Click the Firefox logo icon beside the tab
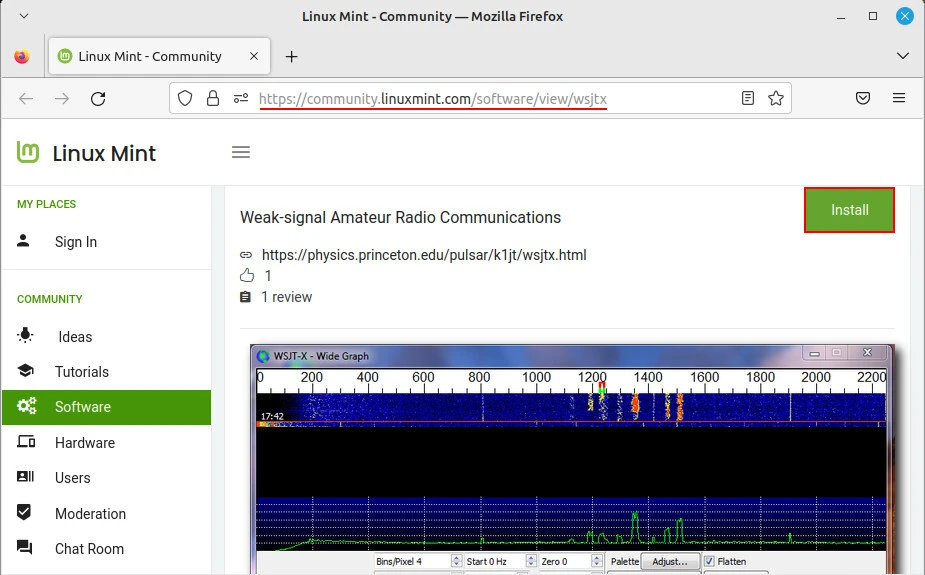The width and height of the screenshot is (925, 575). point(22,57)
